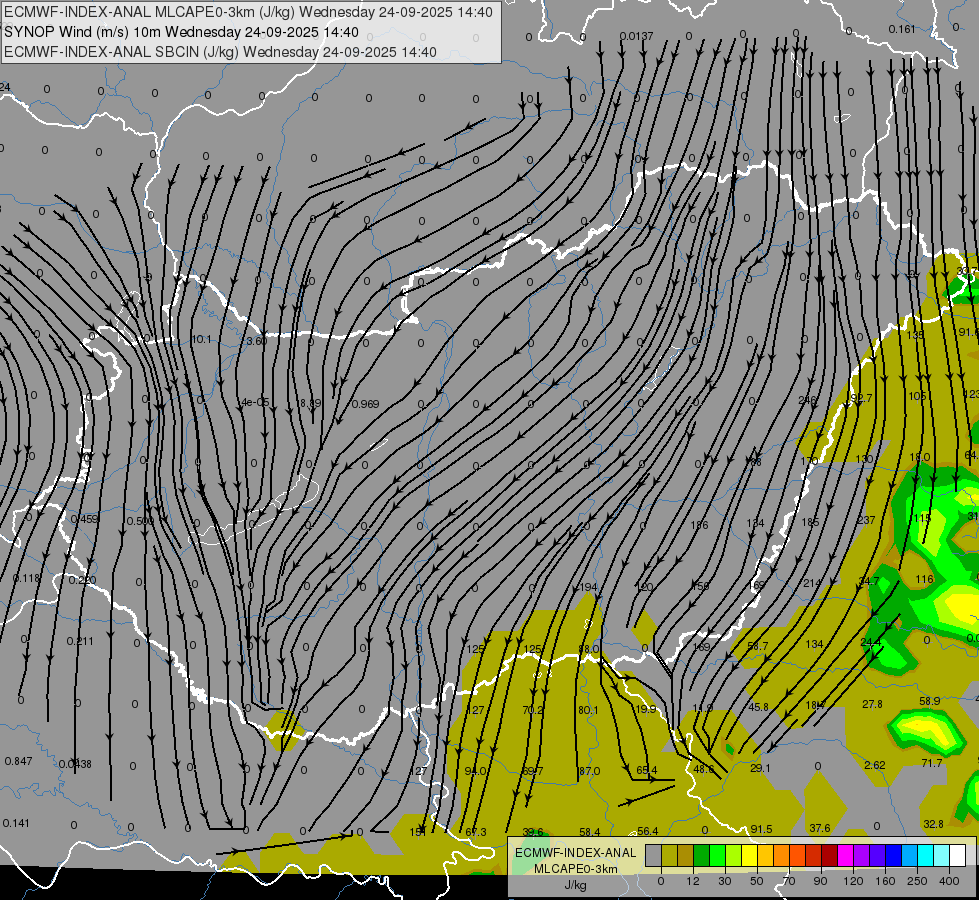The height and width of the screenshot is (900, 979).
Task: Click the 32.8 grid value
Action: click(933, 824)
